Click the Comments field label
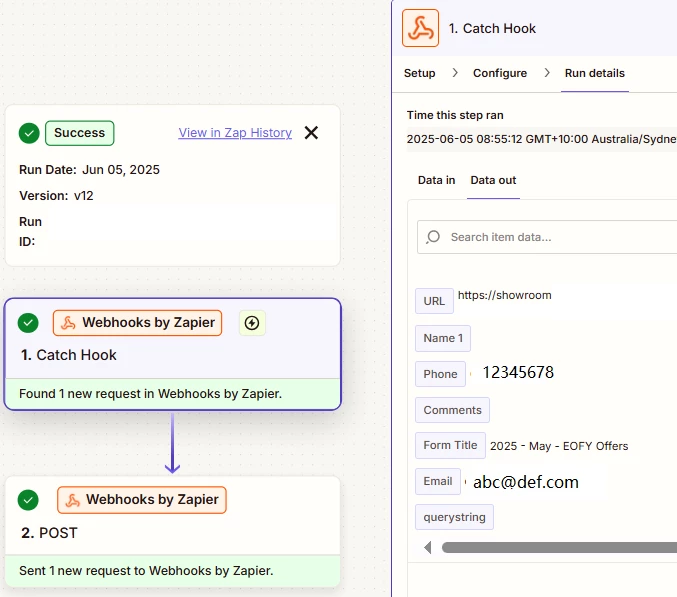This screenshot has height=597, width=677. 452,410
